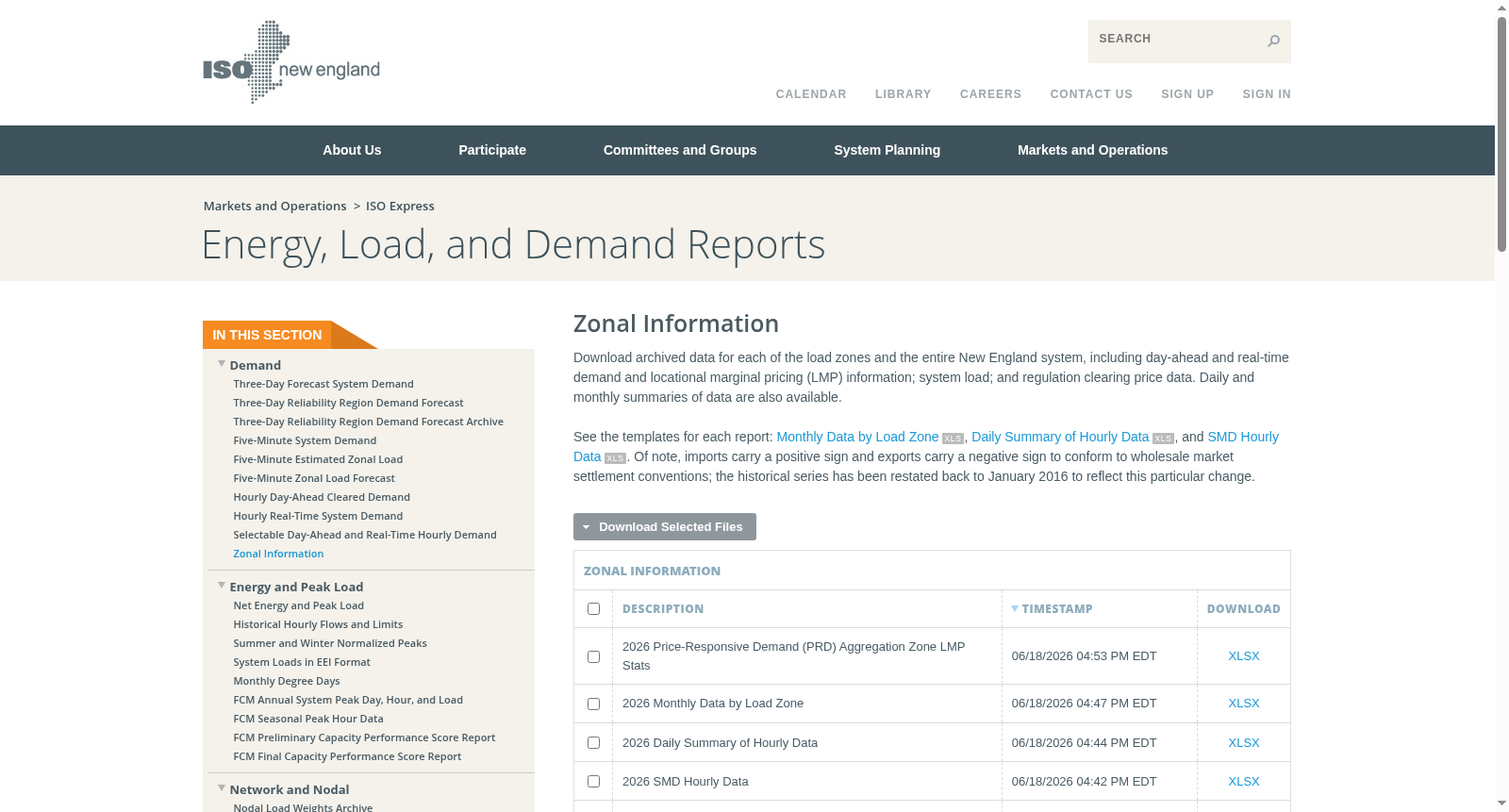1509x812 pixels.
Task: Check the 2026 SMD Hourly Data checkbox
Action: pos(593,782)
